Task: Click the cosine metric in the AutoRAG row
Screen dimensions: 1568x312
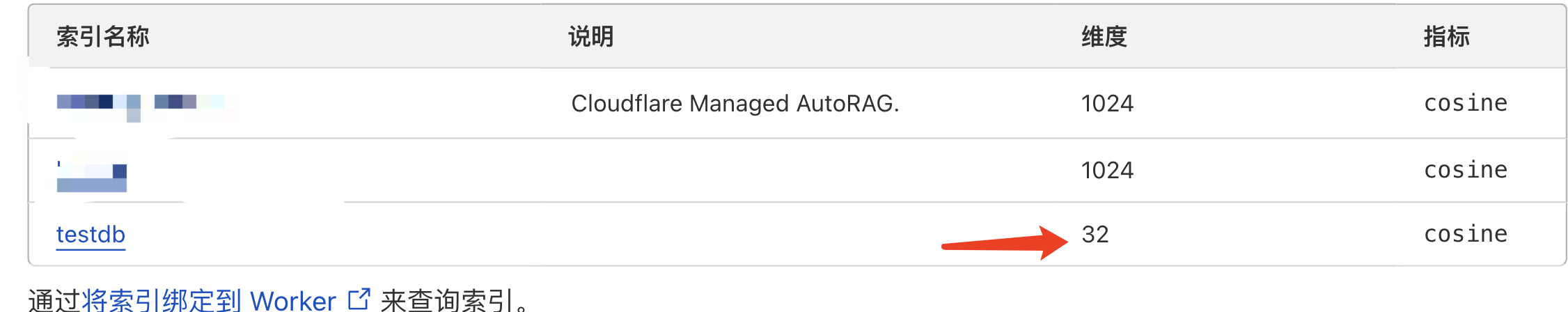Action: (1466, 104)
